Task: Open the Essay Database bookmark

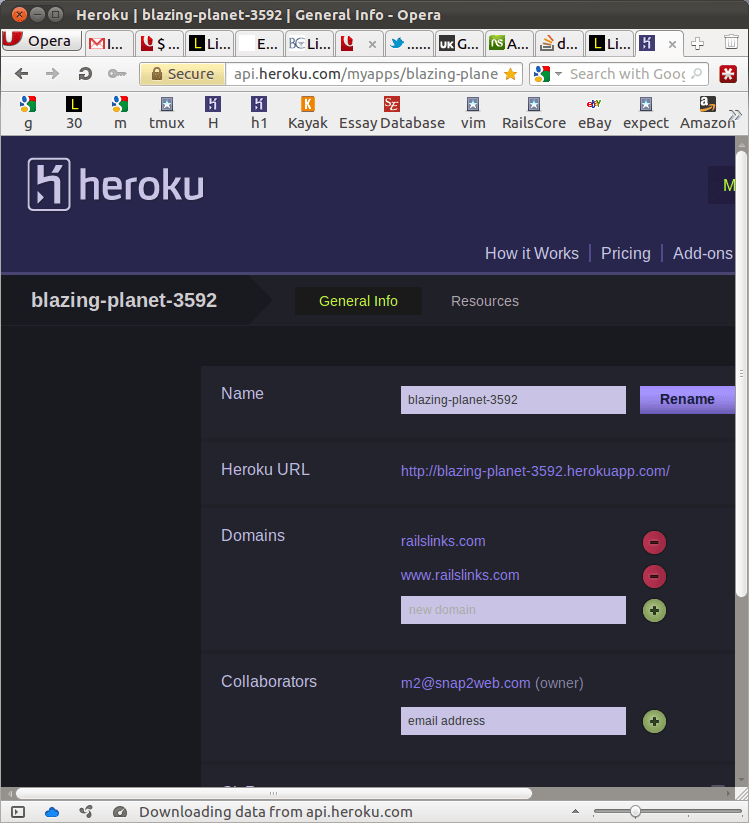Action: [x=392, y=113]
